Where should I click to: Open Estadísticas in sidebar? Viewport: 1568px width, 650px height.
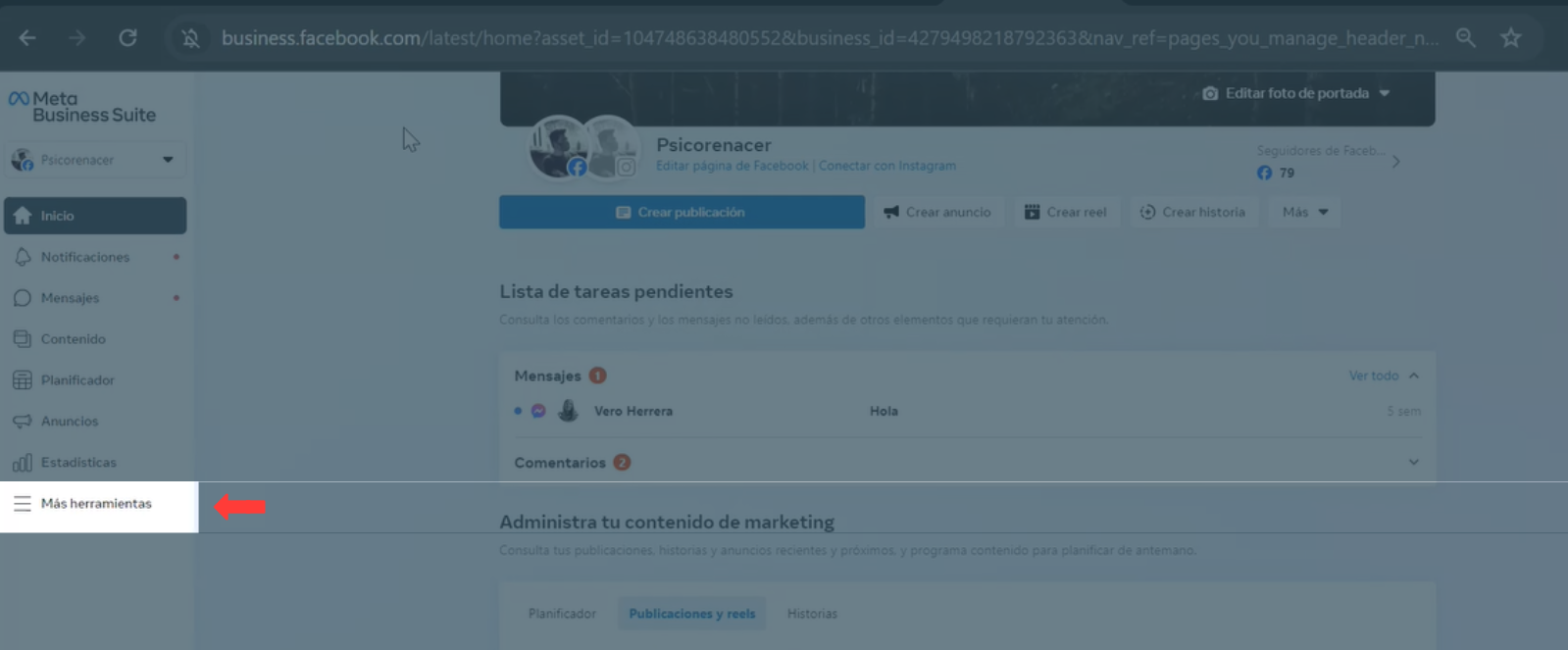click(95, 463)
